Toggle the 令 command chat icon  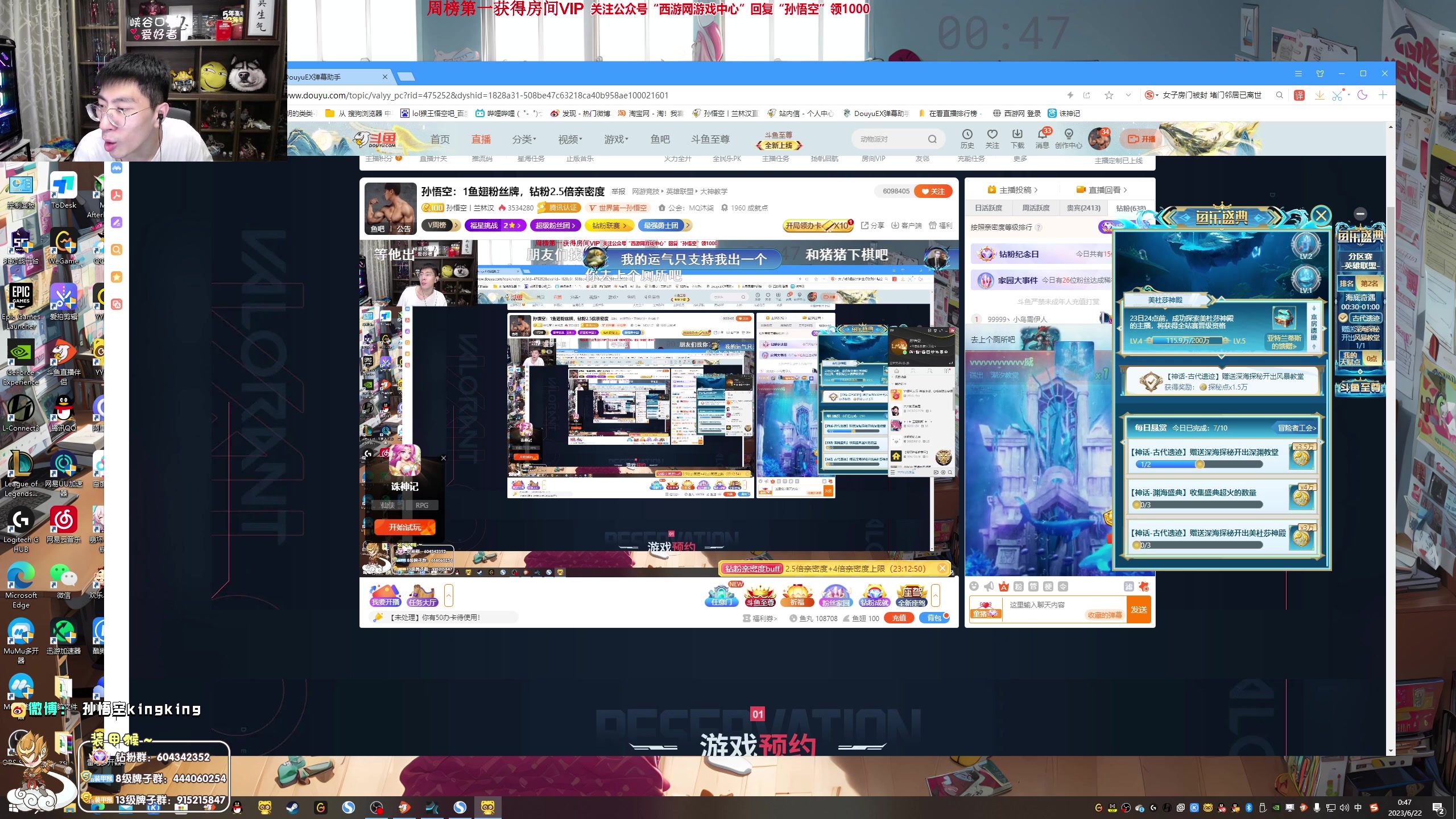tap(1063, 586)
